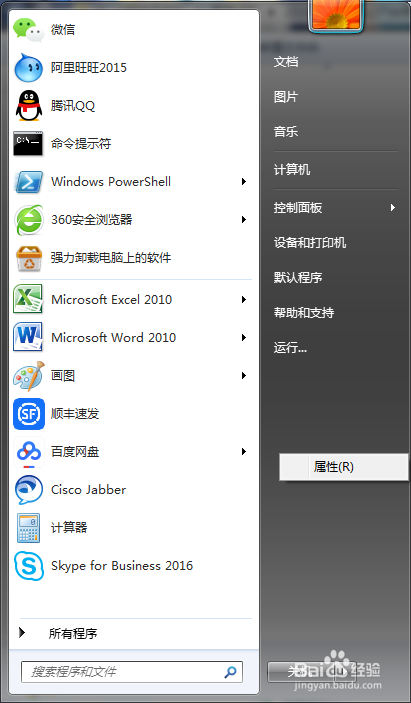Open 强力卸载电脑上的软件 recycle icon

pyautogui.click(x=29, y=258)
